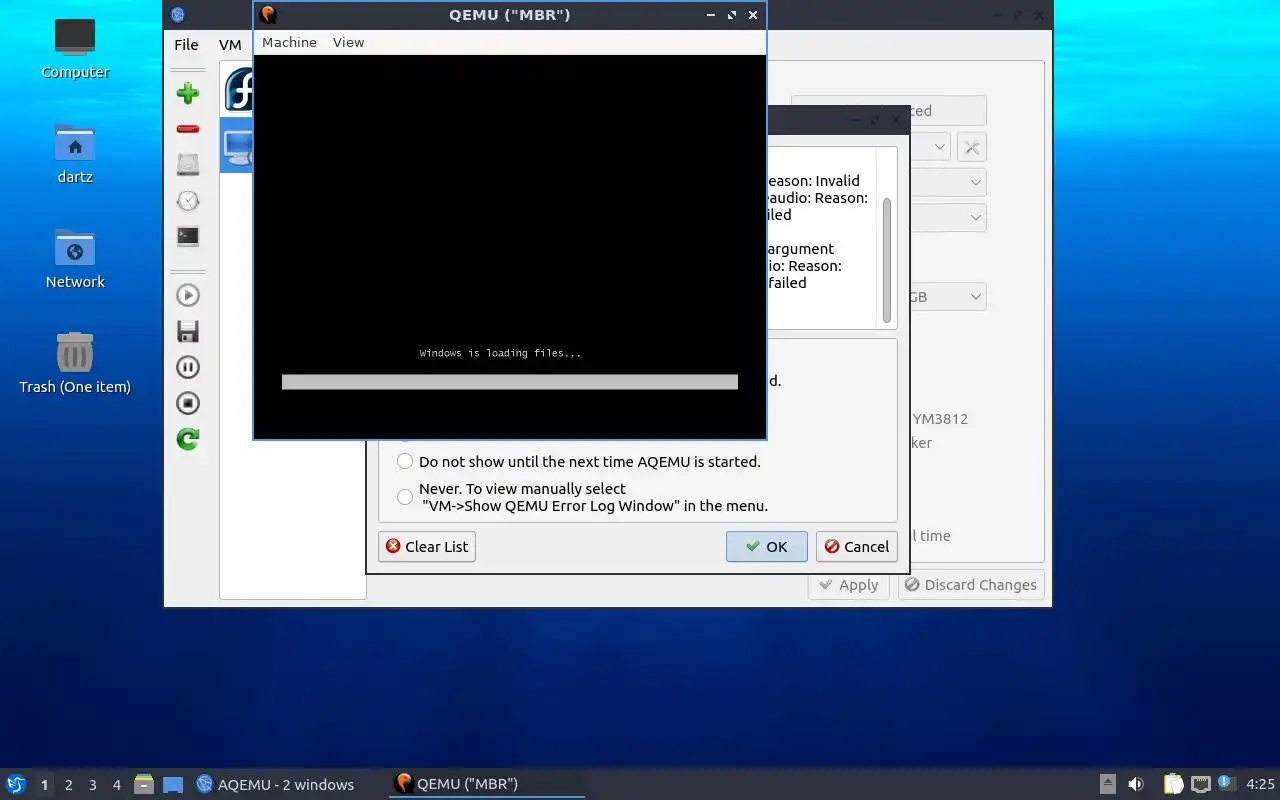The width and height of the screenshot is (1280, 800).
Task: Click the AQEMU application icon in title bar
Action: coord(178,15)
